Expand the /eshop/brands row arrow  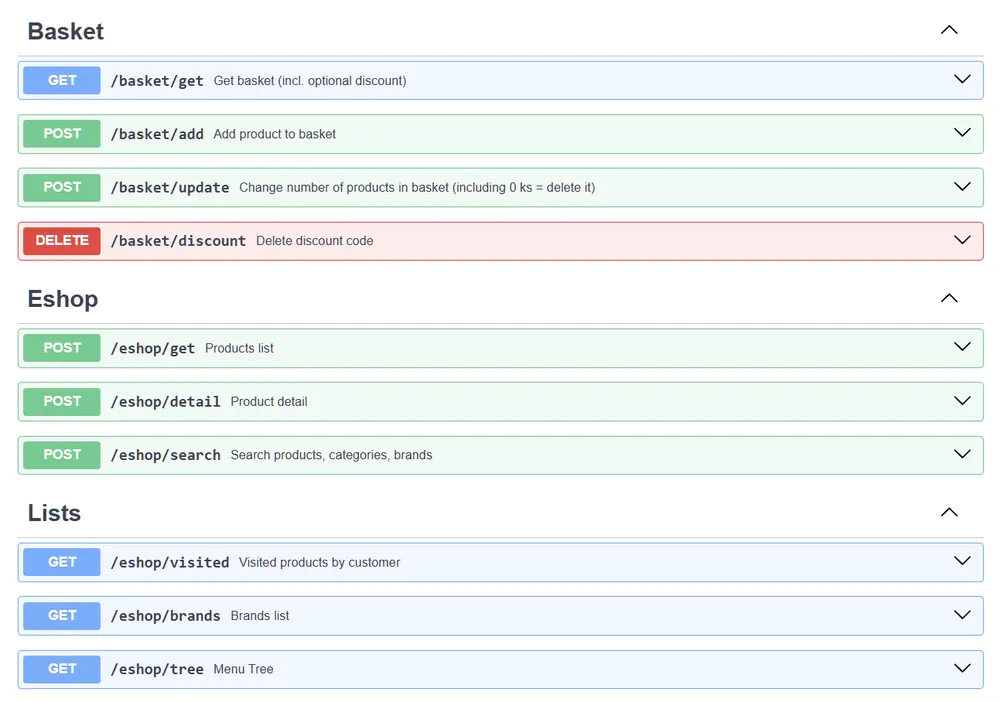(962, 615)
